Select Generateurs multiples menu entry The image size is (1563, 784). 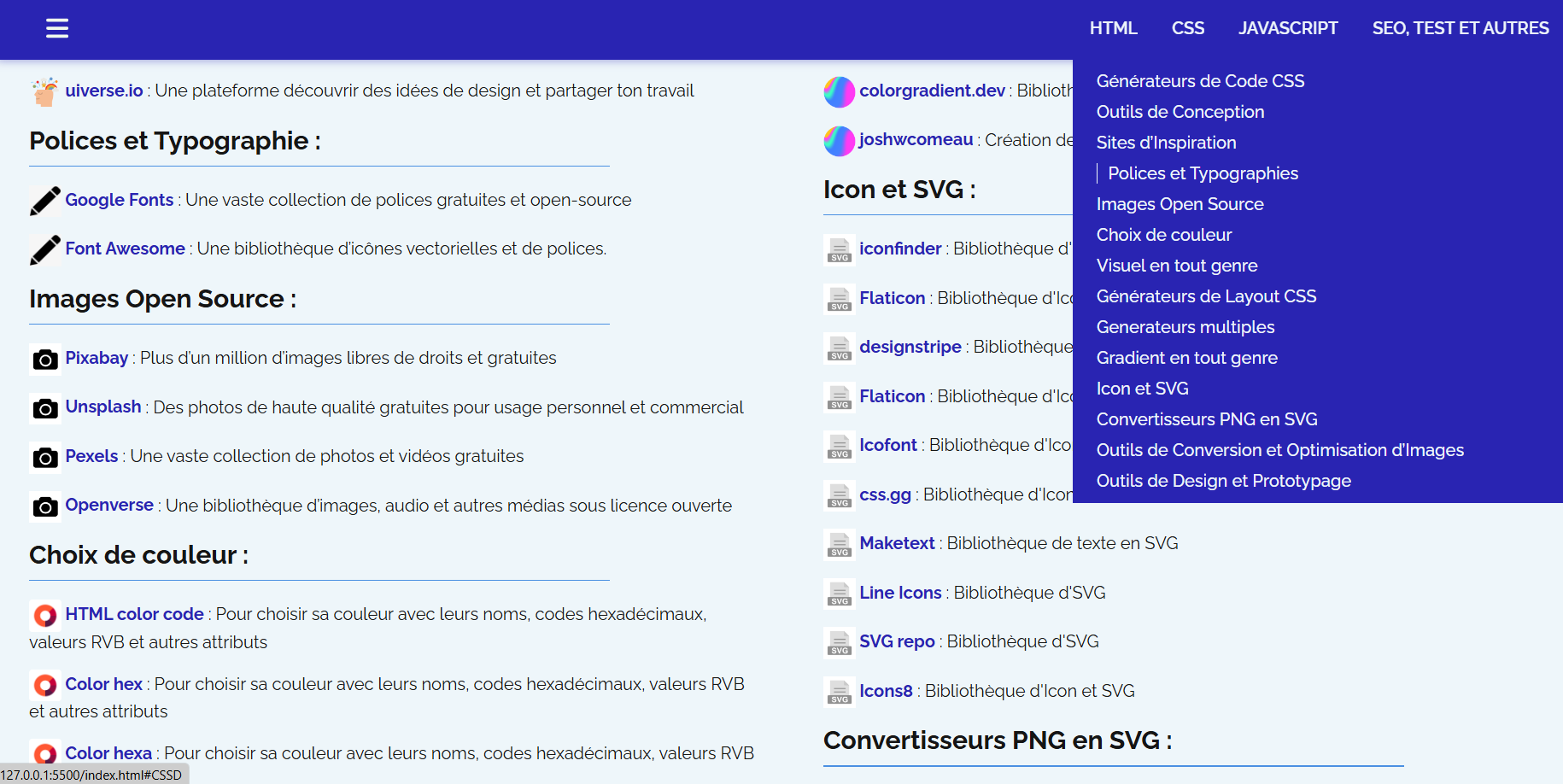click(x=1185, y=327)
